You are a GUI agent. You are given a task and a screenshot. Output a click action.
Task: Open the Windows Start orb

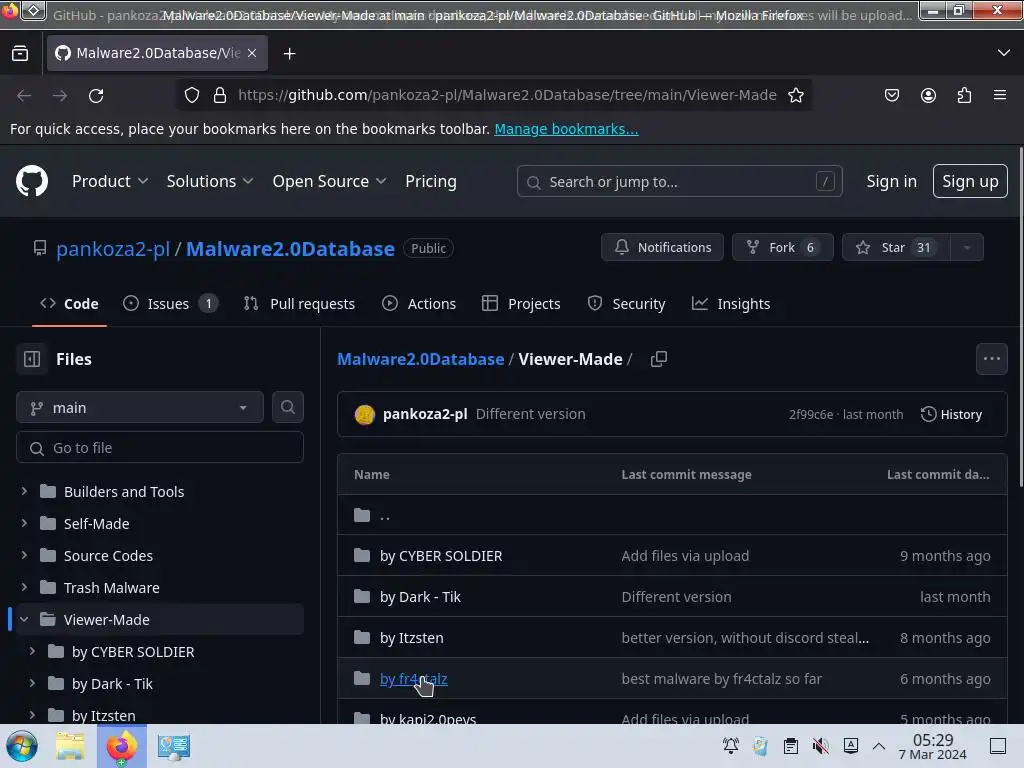[x=22, y=746]
